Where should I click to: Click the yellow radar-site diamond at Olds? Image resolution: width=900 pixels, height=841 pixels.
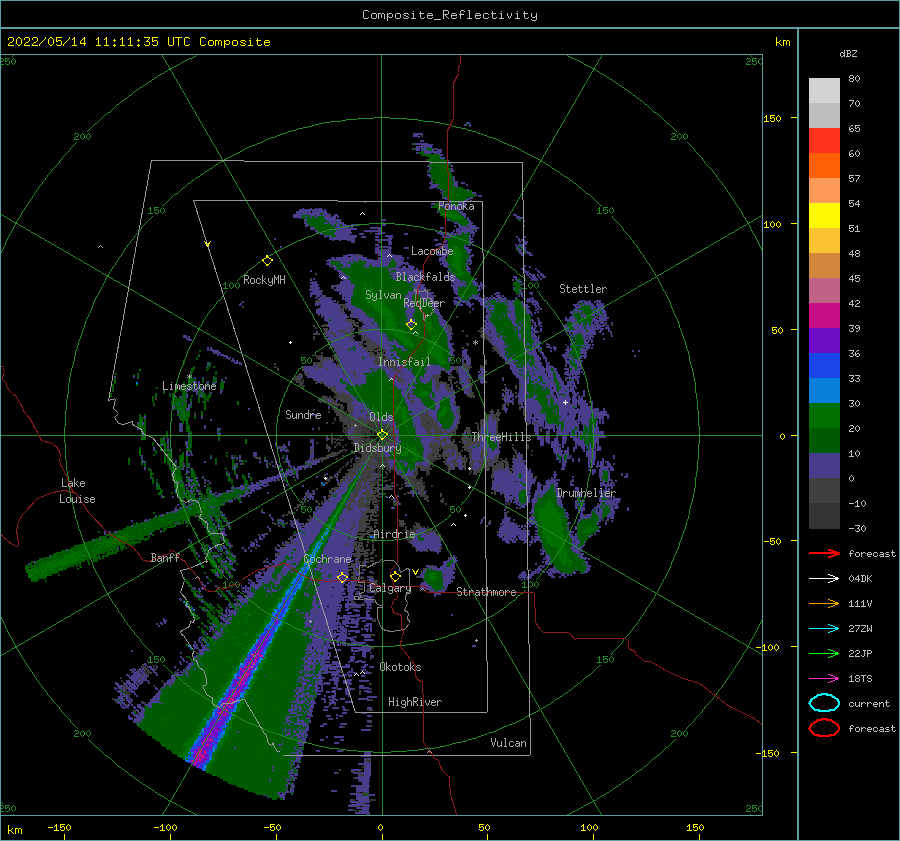click(x=382, y=435)
